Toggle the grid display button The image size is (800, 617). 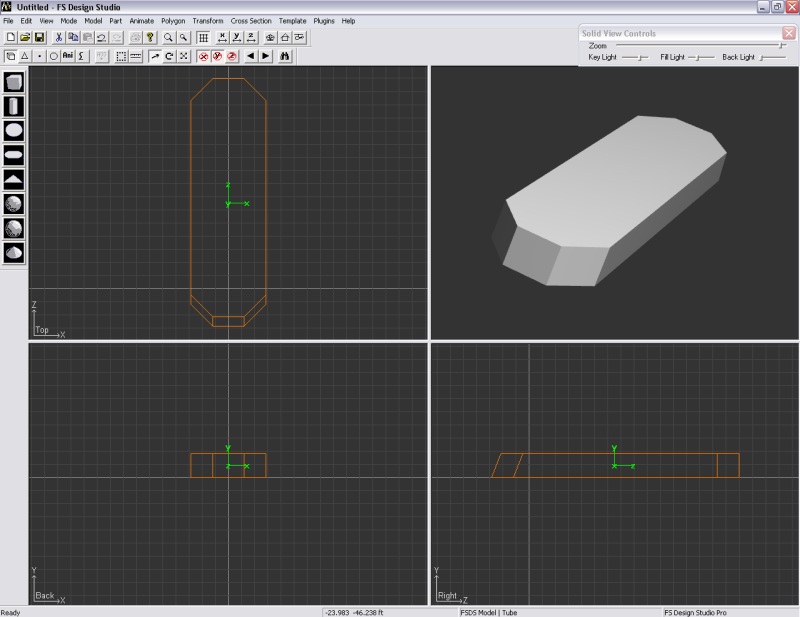coord(203,37)
